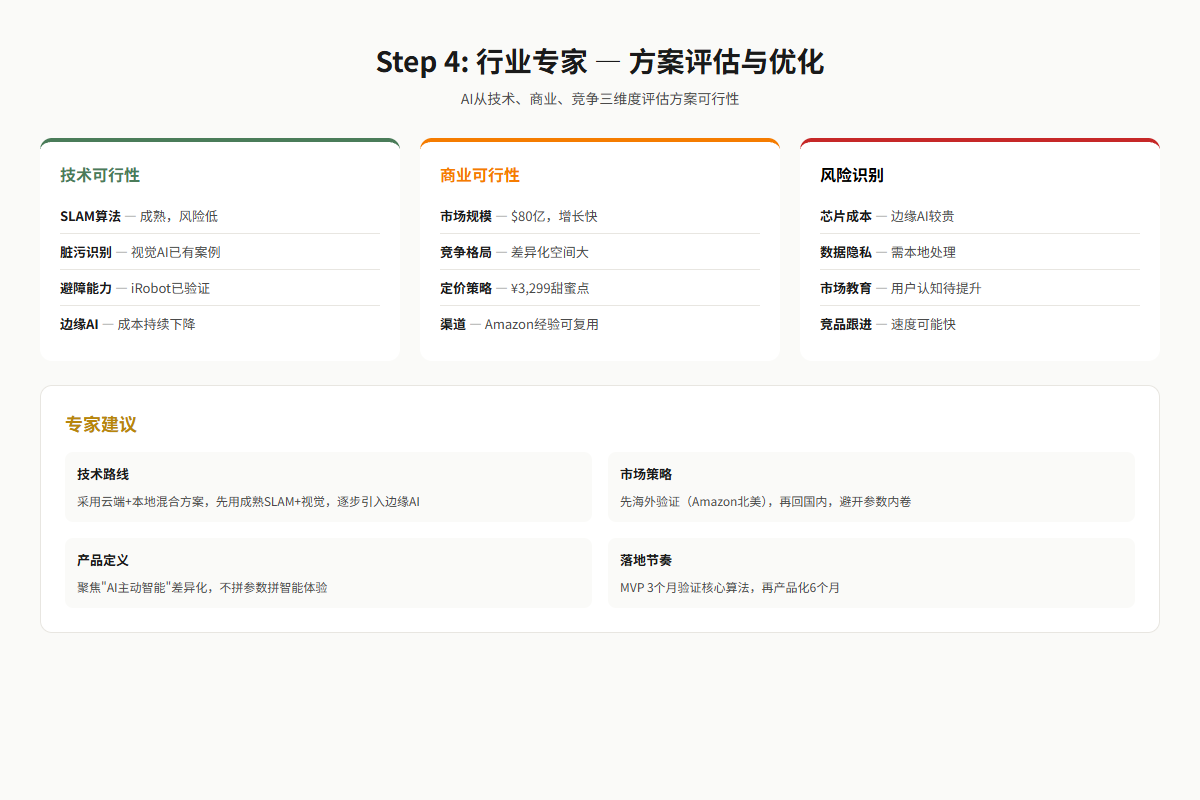Click the 技术可行性 card heading
Screen dimensions: 1200x800
(100, 175)
